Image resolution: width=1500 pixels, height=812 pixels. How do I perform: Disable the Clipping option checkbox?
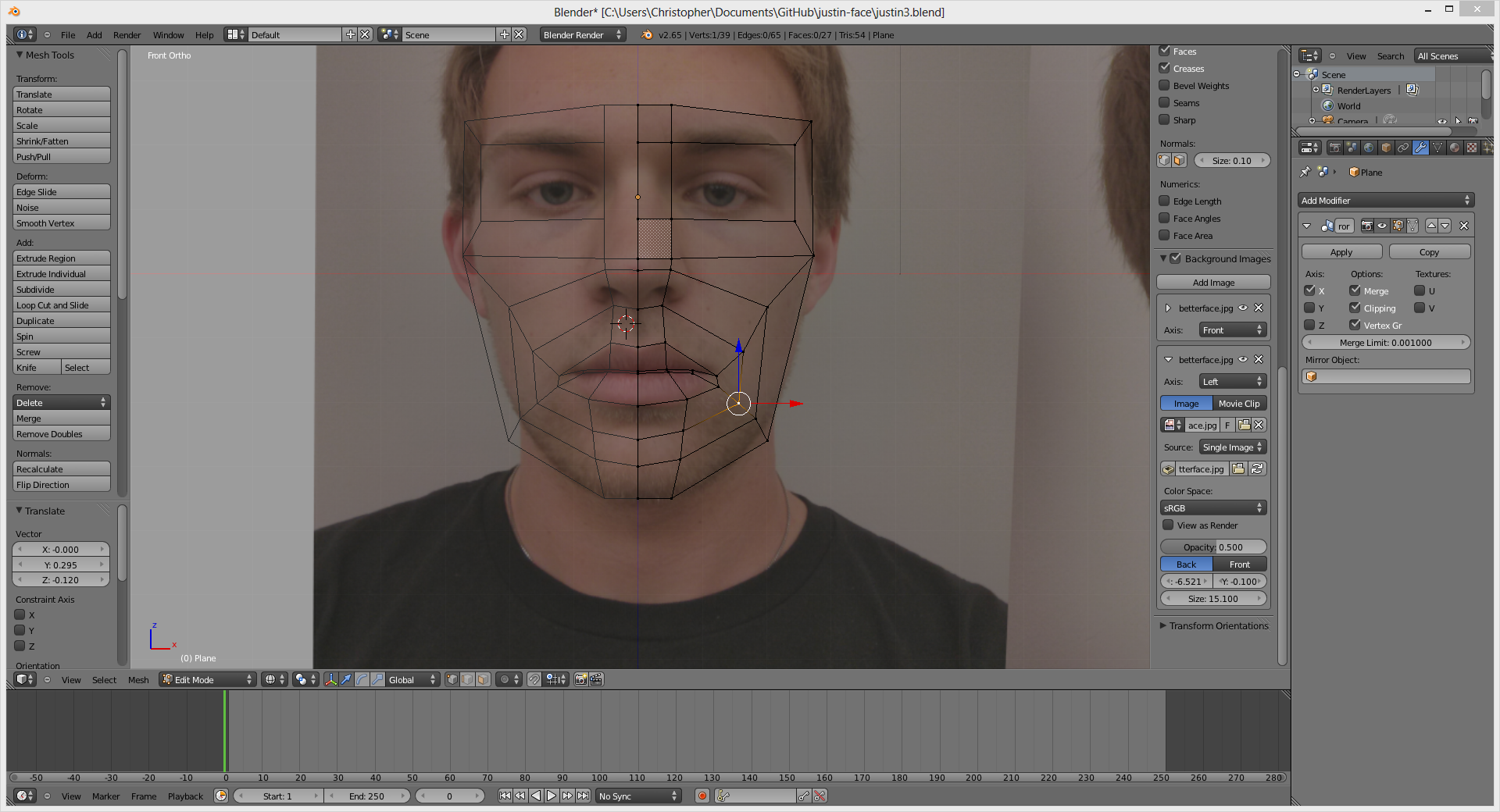(x=1355, y=308)
